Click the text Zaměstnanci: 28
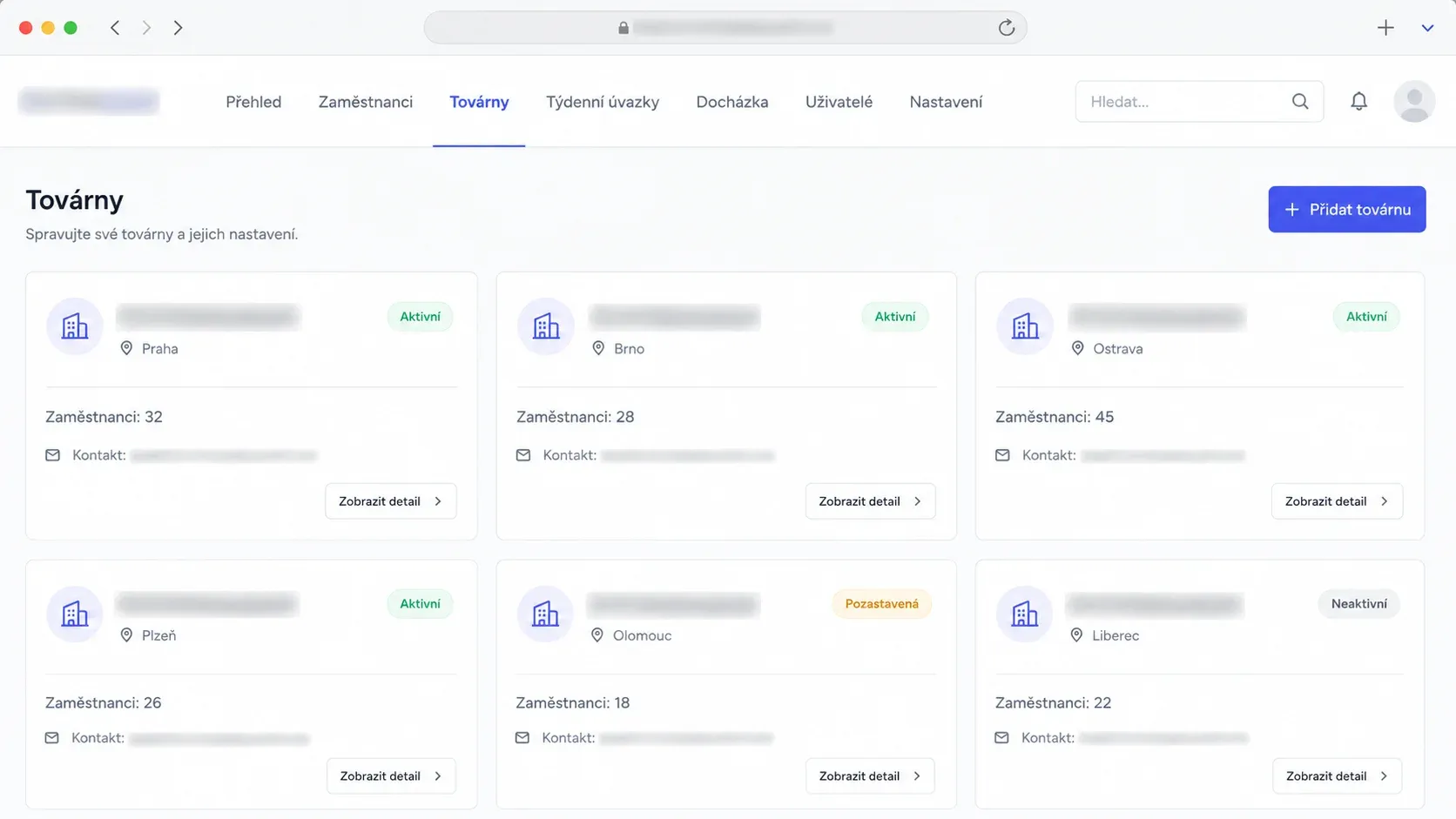1456x819 pixels. [575, 417]
